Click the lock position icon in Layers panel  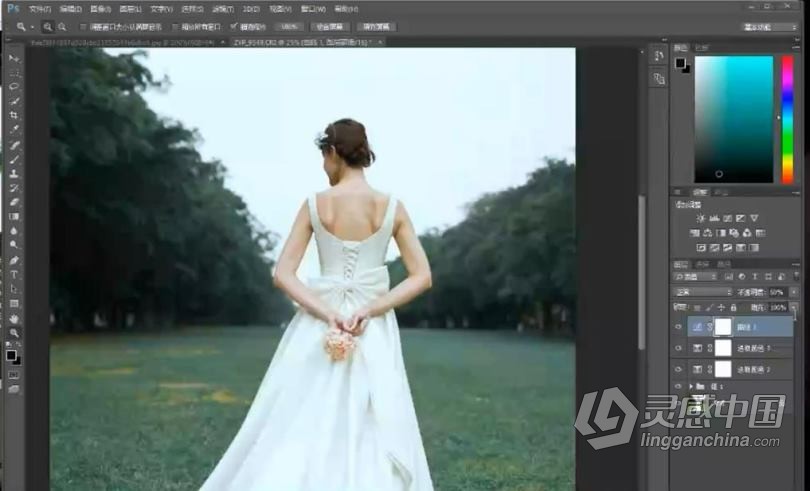pyautogui.click(x=721, y=308)
